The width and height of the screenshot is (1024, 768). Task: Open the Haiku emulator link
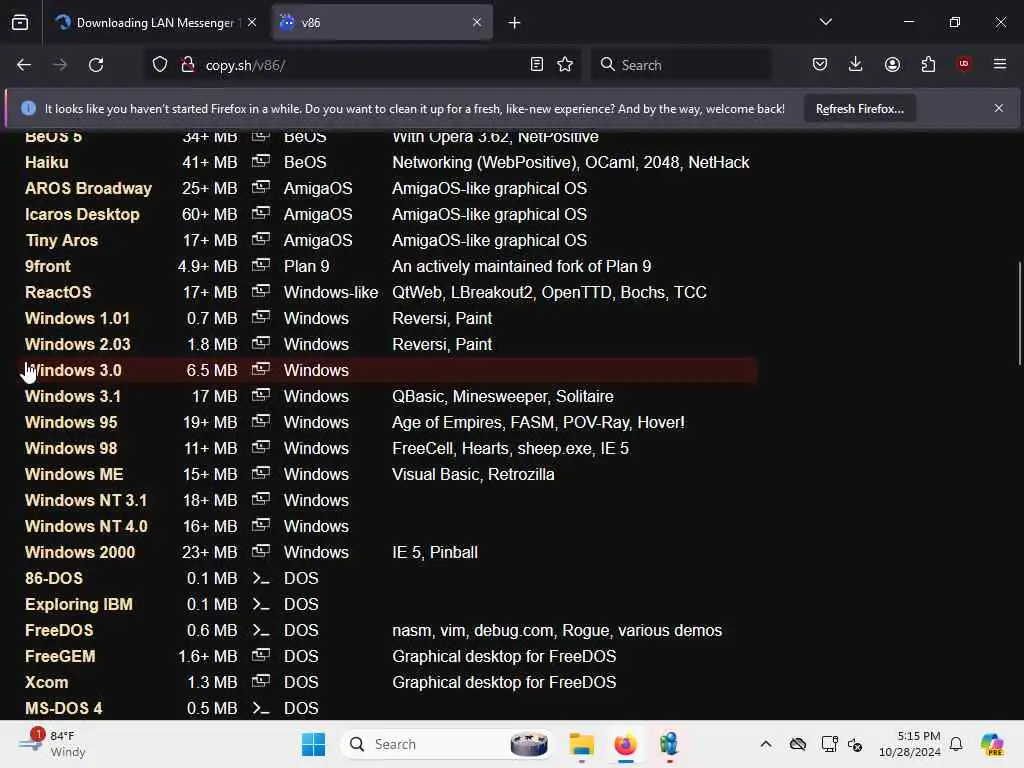click(46, 163)
